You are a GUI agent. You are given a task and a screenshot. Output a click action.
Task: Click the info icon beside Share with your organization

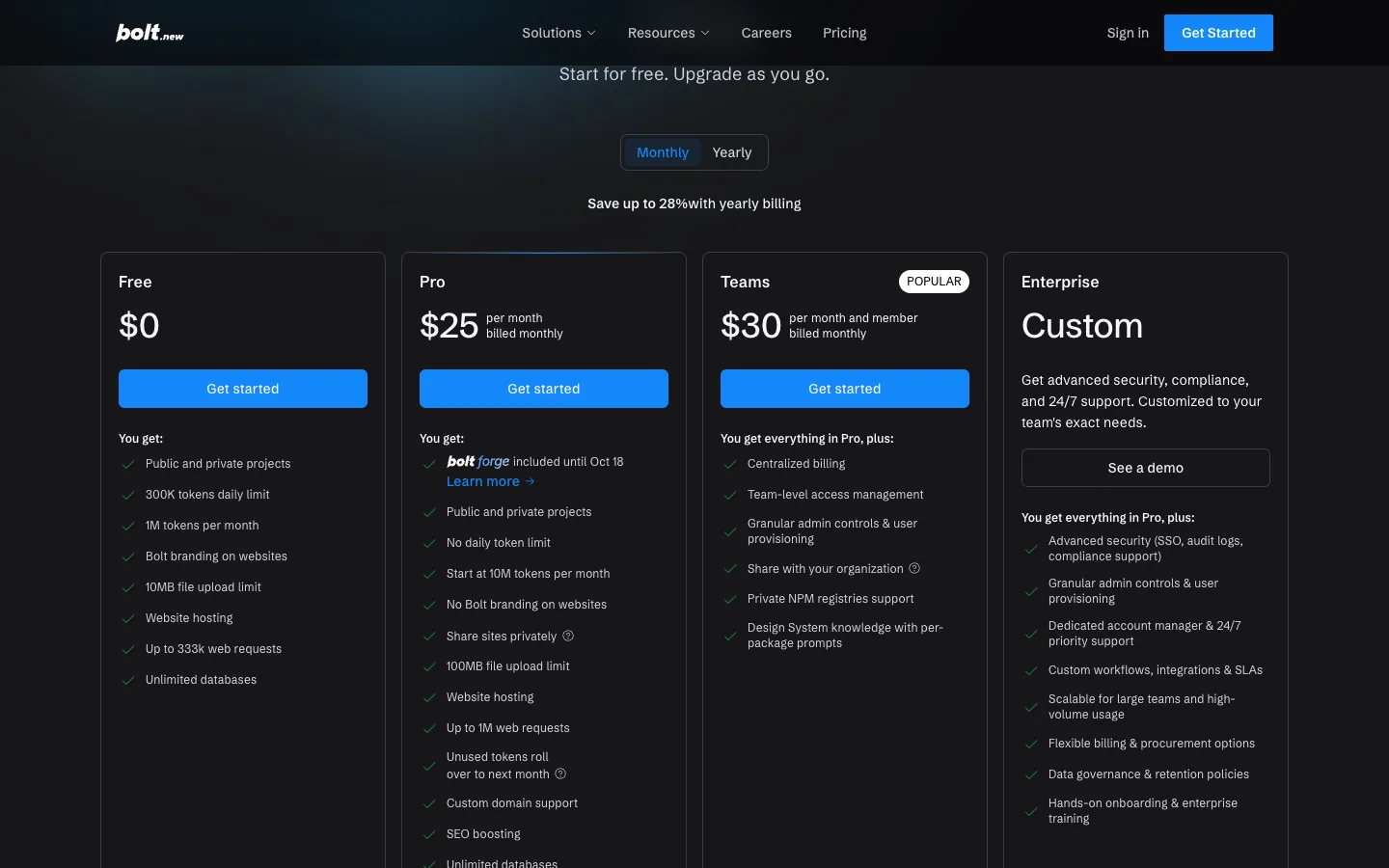pos(914,568)
